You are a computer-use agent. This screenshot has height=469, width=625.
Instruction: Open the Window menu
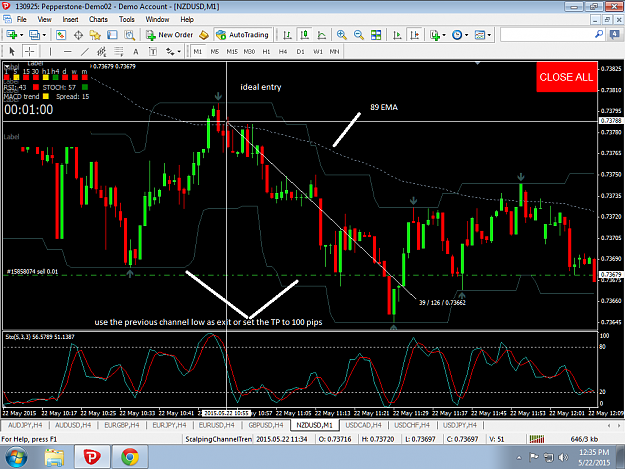pos(157,19)
